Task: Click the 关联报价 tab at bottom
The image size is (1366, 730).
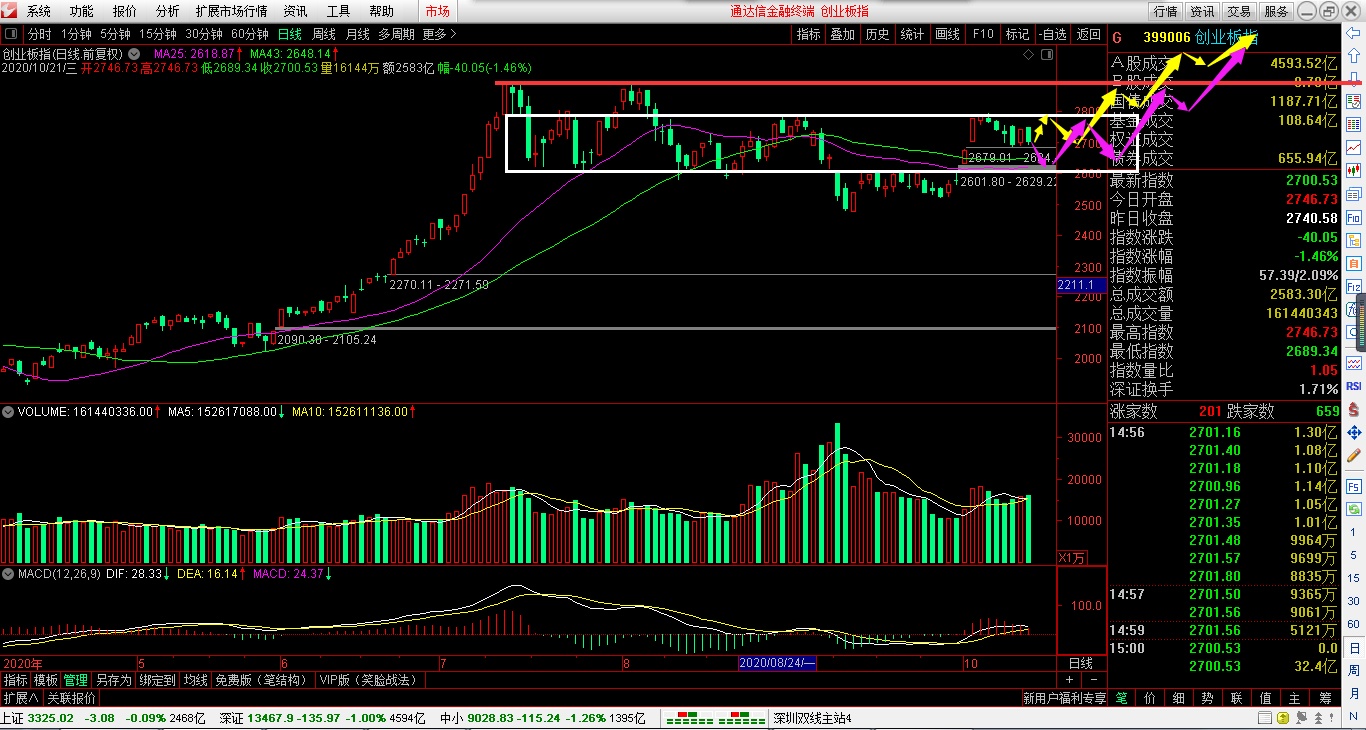Action: [x=71, y=698]
